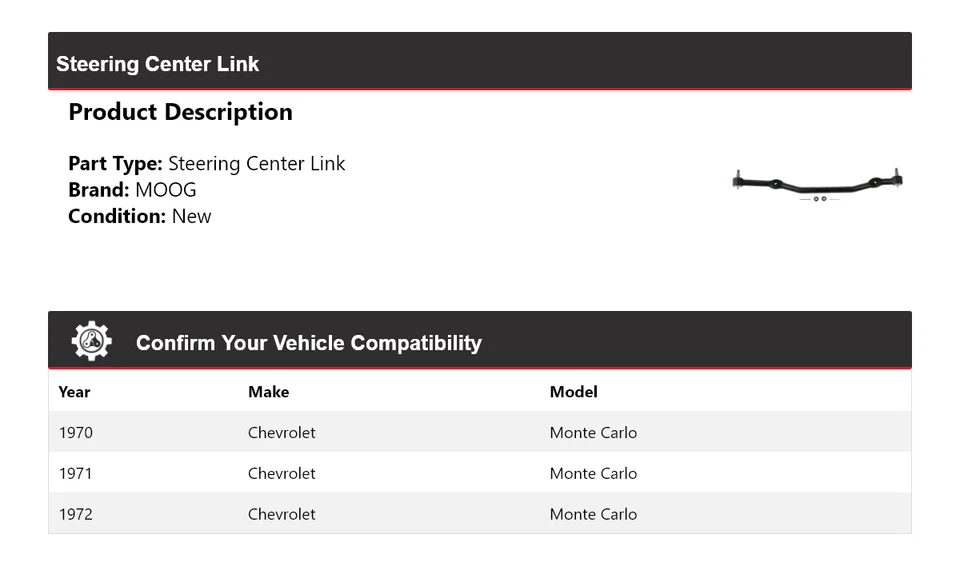Select the 1972 year row

76,514
